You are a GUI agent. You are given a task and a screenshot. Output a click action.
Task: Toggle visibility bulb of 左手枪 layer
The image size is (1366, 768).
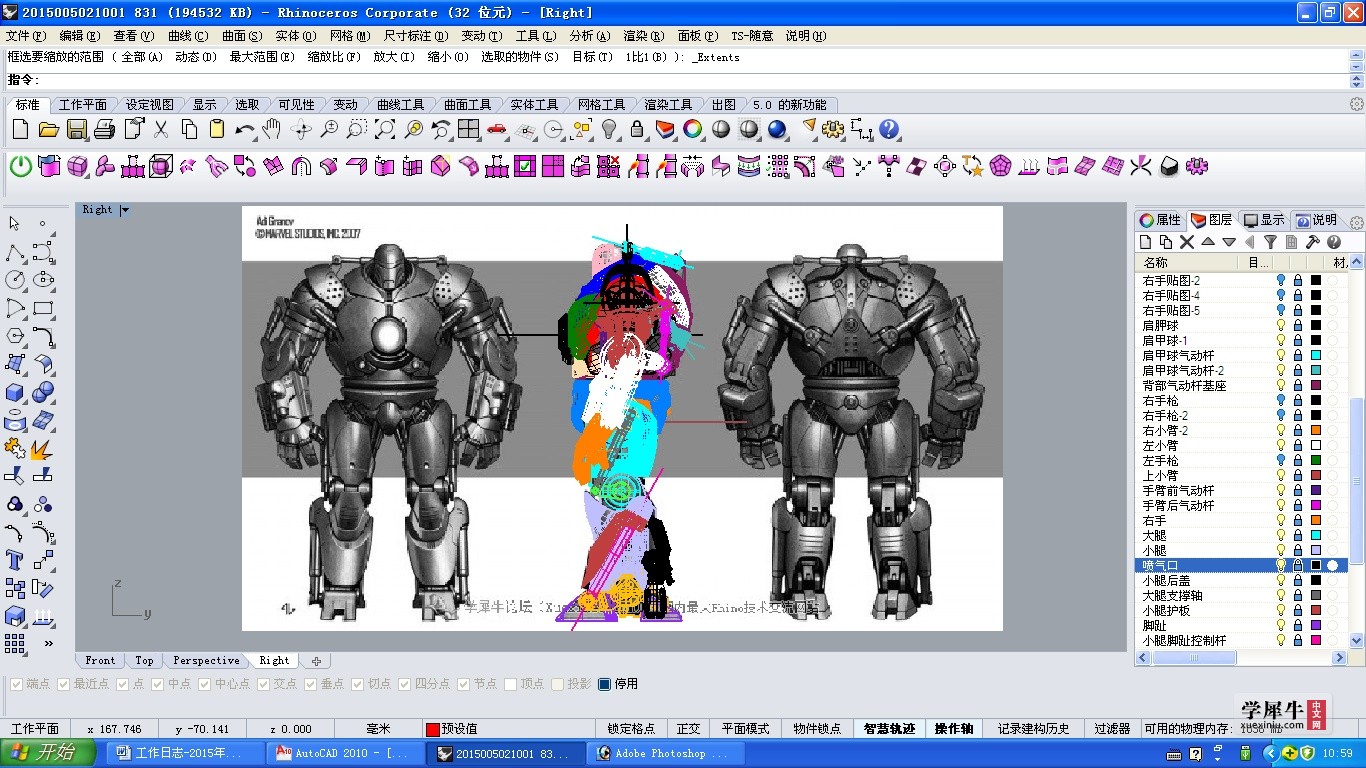tap(1281, 460)
